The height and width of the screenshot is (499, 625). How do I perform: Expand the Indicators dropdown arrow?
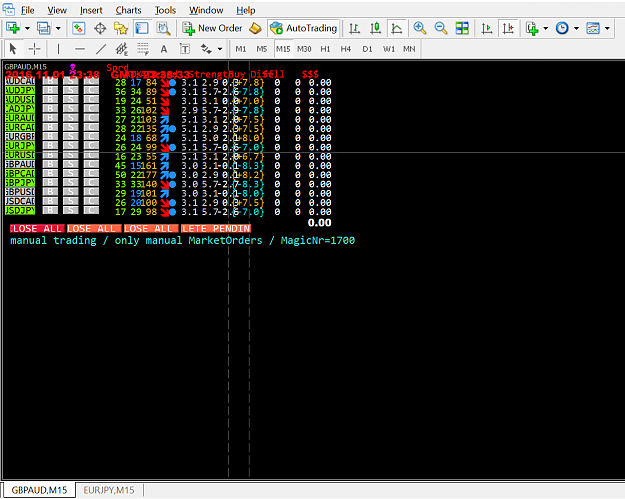pos(545,28)
